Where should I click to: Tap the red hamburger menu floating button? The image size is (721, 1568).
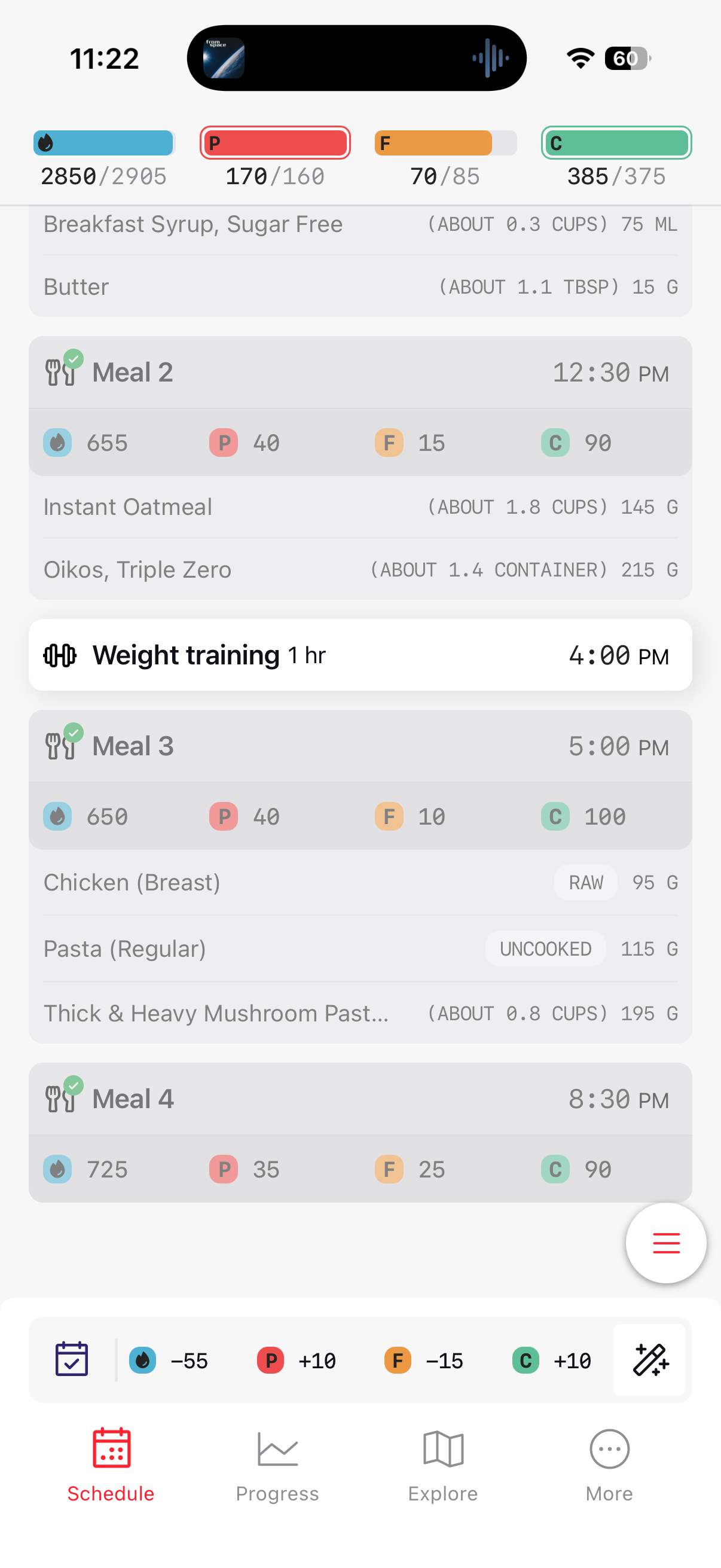click(x=665, y=1242)
